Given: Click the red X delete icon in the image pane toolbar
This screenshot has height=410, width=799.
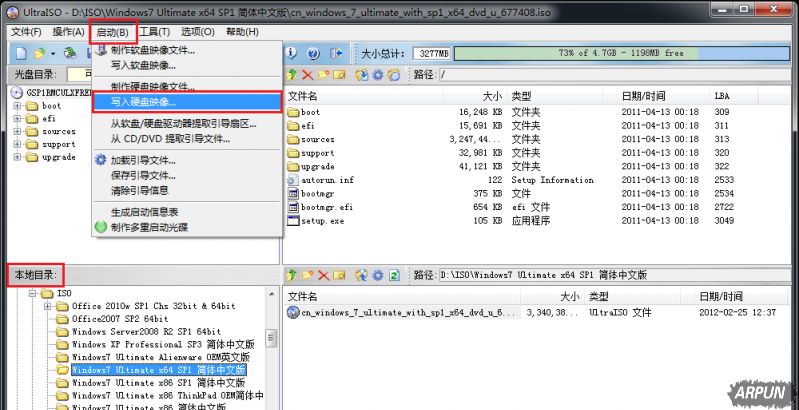Looking at the screenshot, I should click(x=307, y=75).
